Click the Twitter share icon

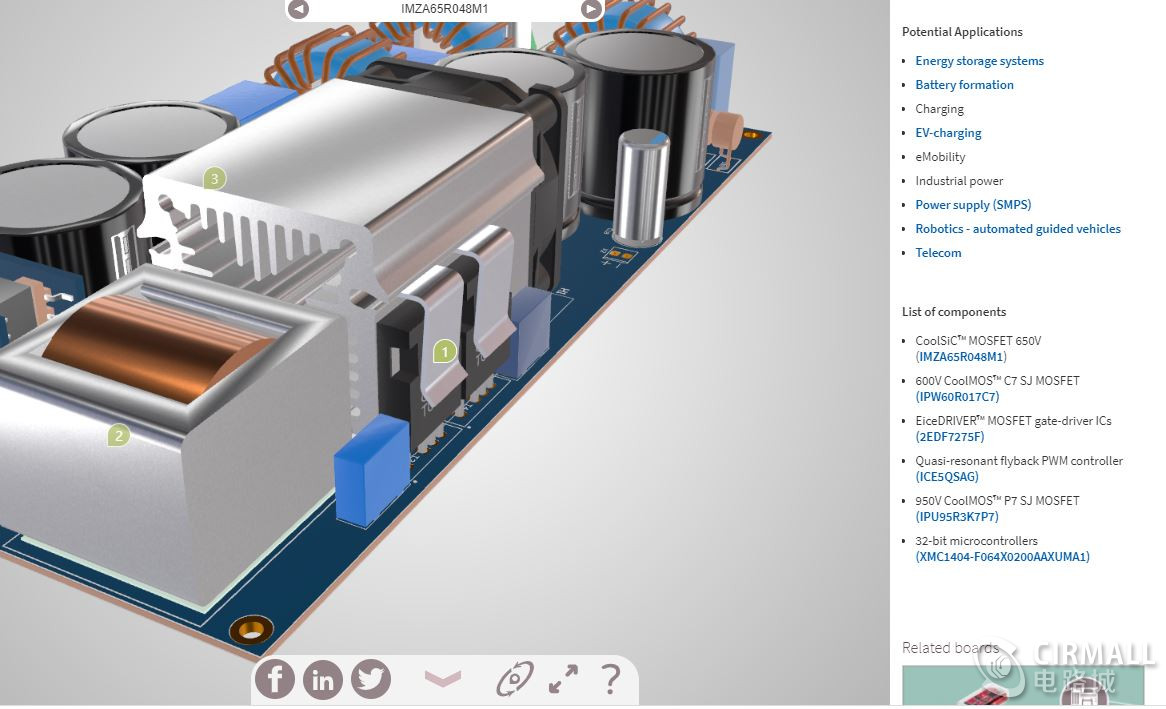tap(371, 680)
